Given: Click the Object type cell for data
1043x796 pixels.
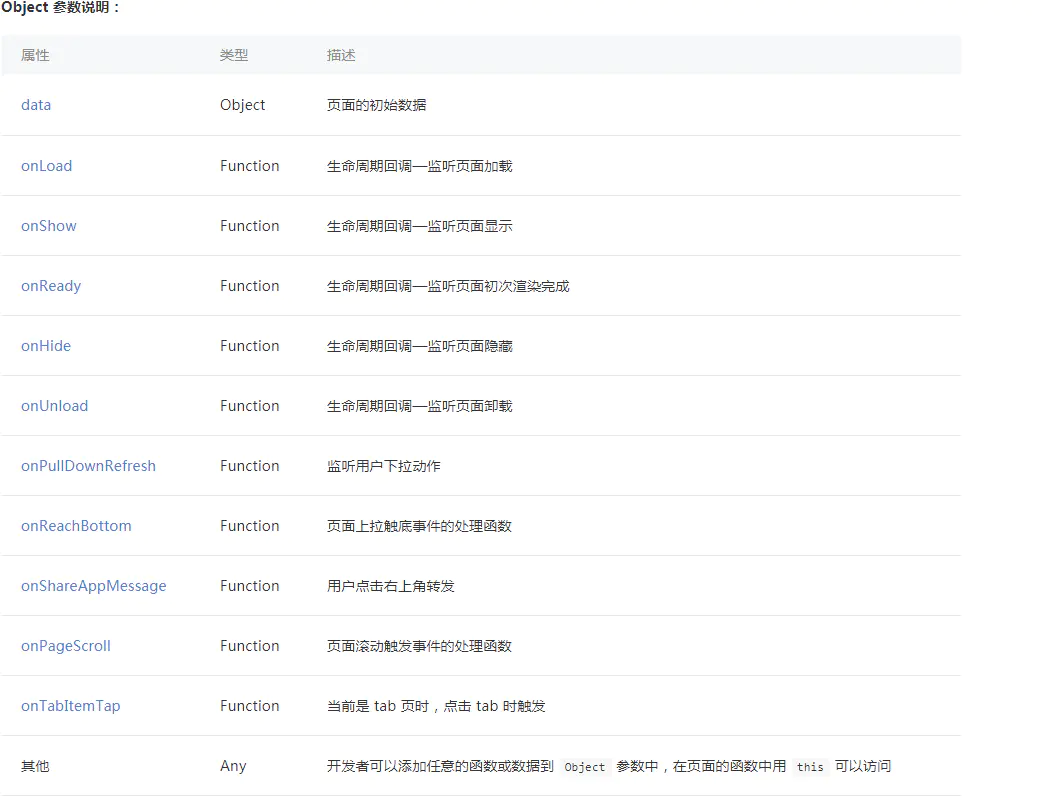Looking at the screenshot, I should tap(242, 105).
